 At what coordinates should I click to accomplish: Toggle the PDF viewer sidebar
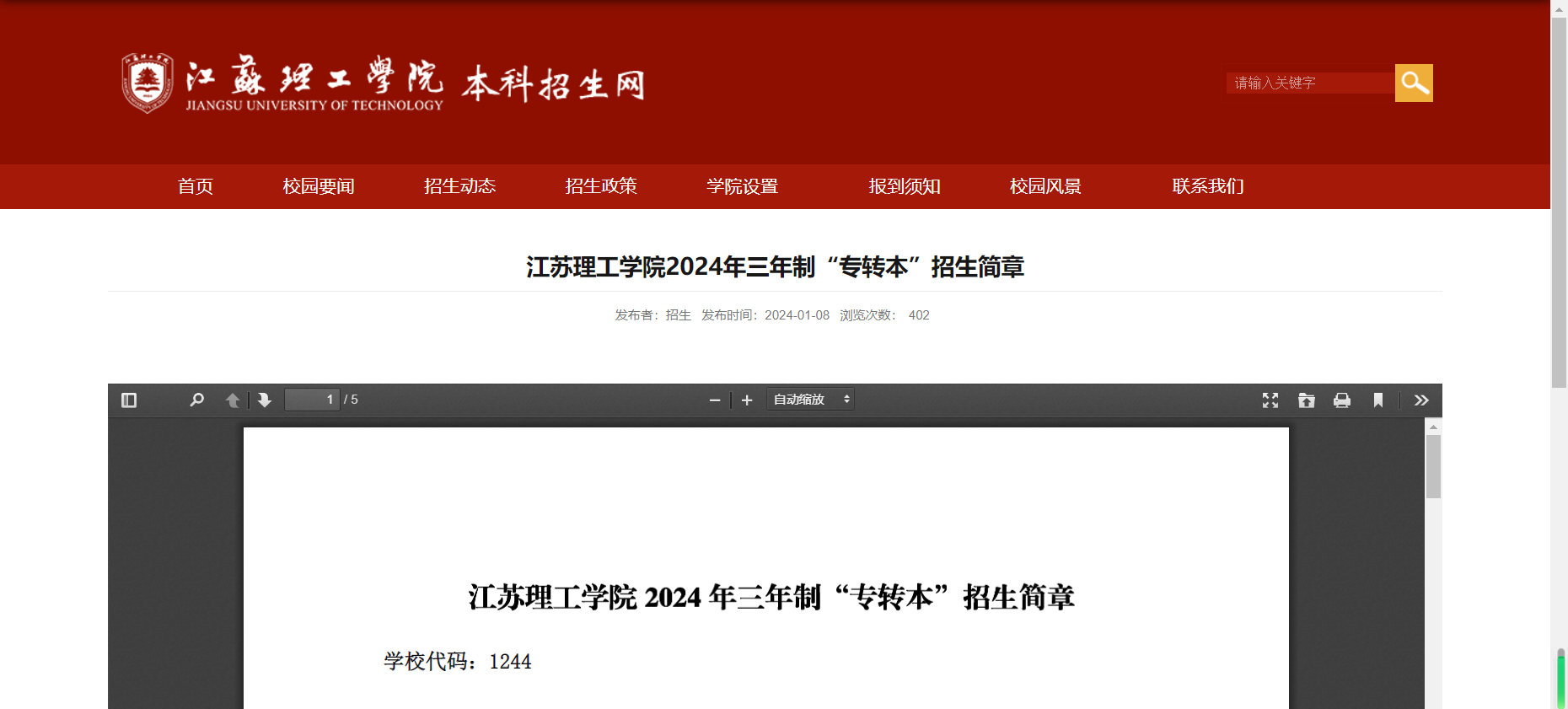(129, 400)
